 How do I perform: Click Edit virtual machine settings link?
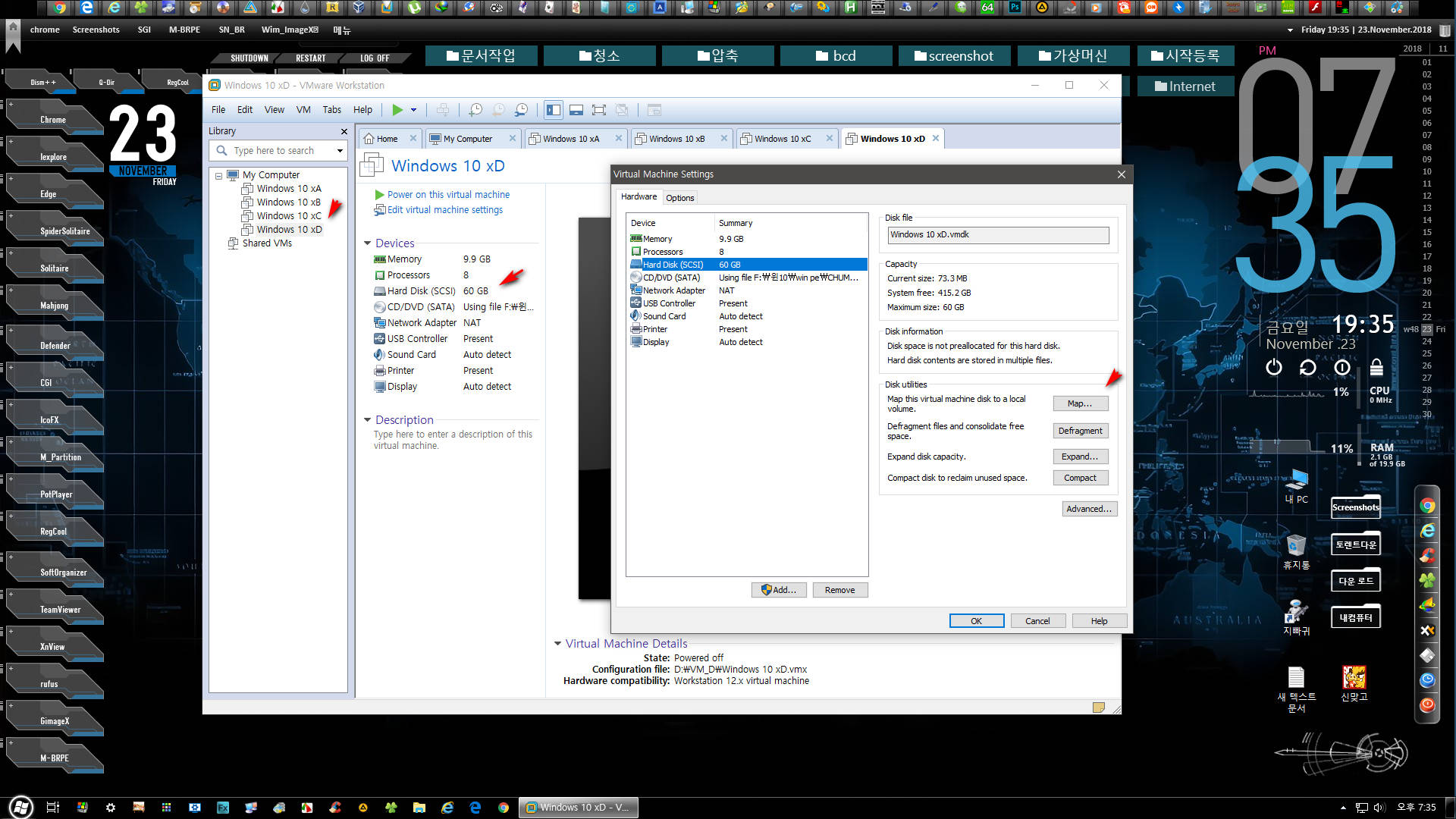(445, 210)
